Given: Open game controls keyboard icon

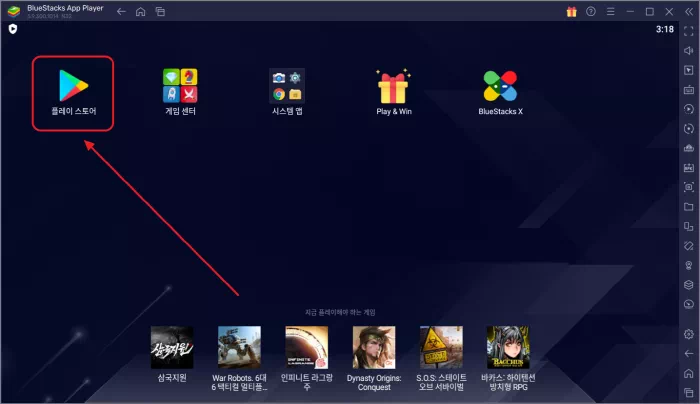Looking at the screenshot, I should tap(689, 90).
